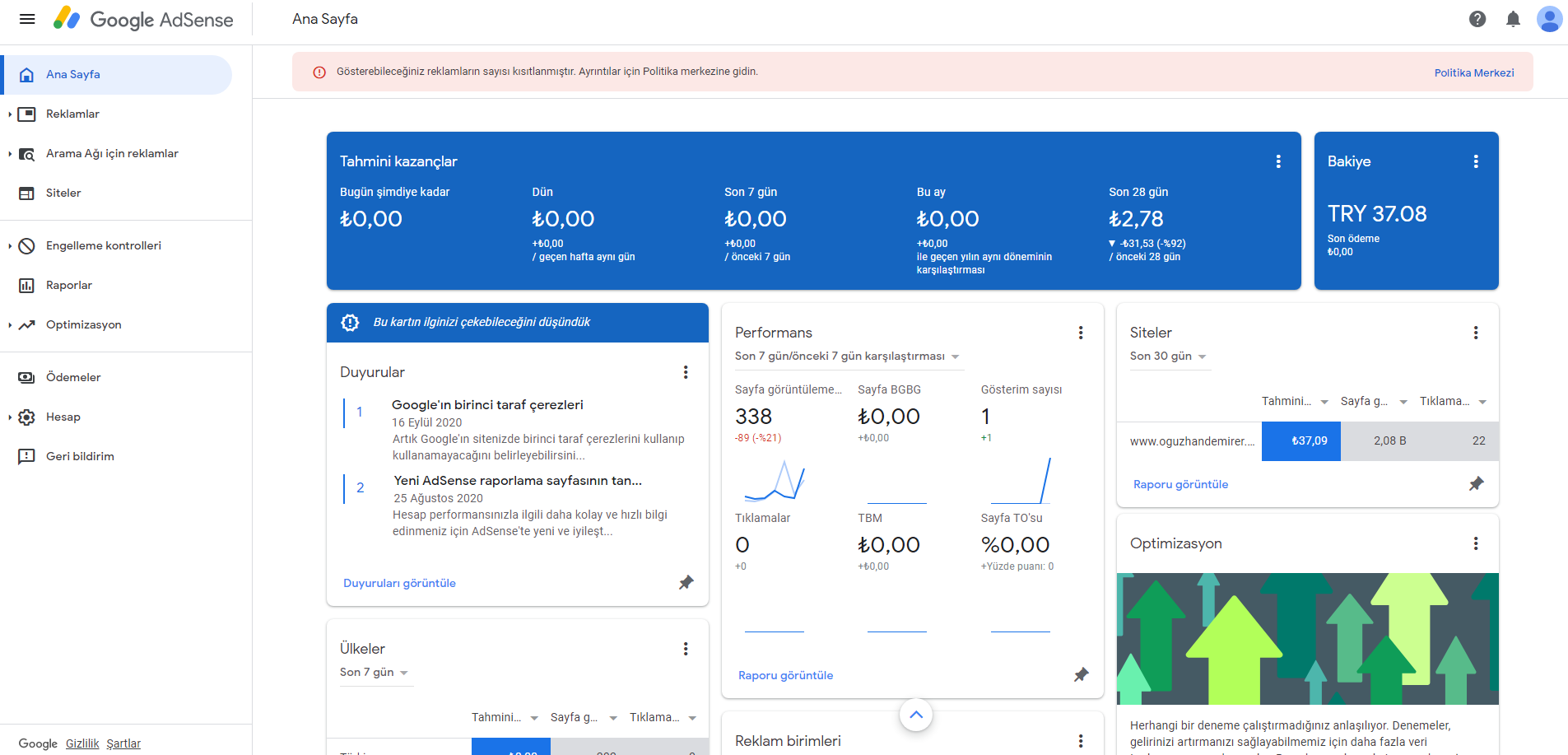Screen dimensions: 1568x755
Task: Open Raporlar in sidebar
Action: (69, 285)
